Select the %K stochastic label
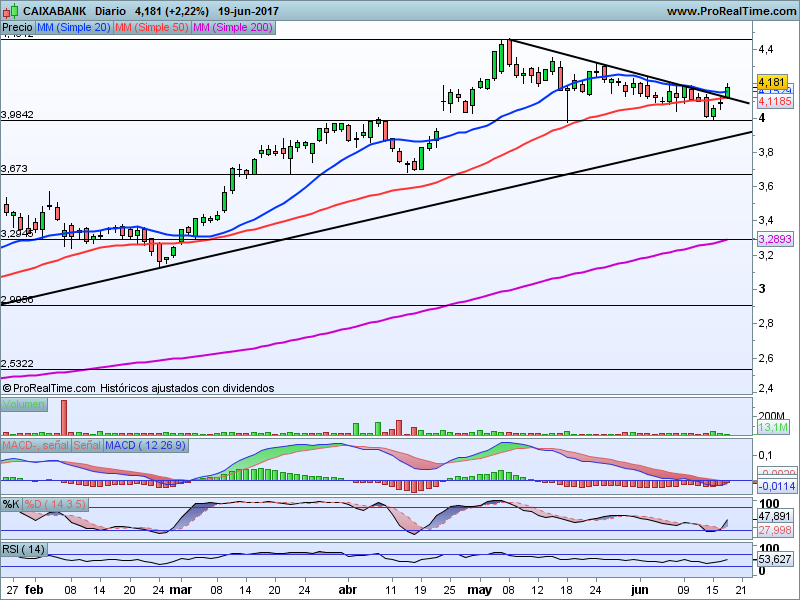 click(12, 503)
